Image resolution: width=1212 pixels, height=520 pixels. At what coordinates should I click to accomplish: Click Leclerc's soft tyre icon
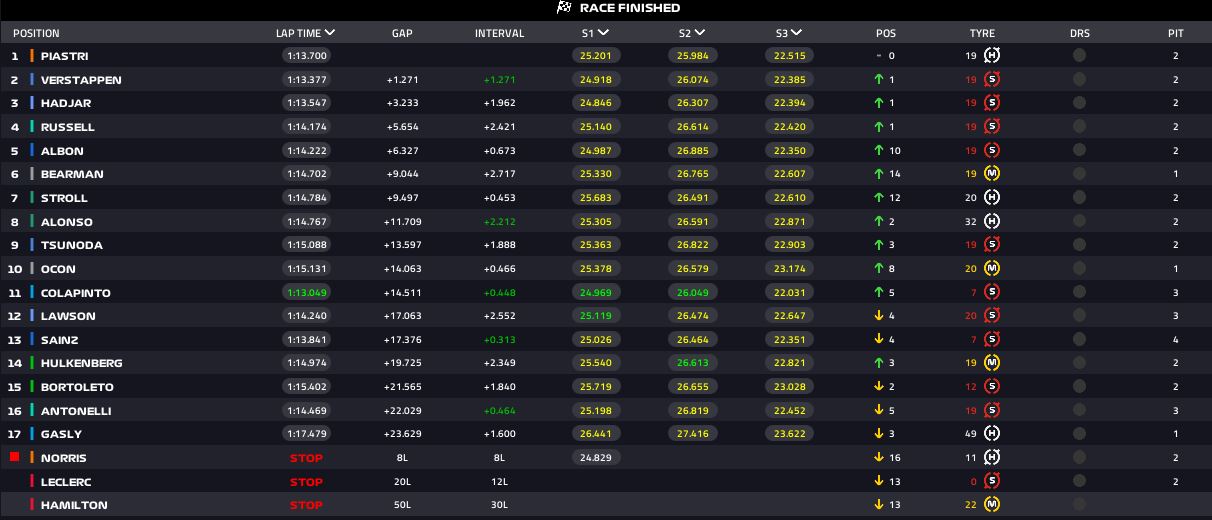tap(991, 481)
